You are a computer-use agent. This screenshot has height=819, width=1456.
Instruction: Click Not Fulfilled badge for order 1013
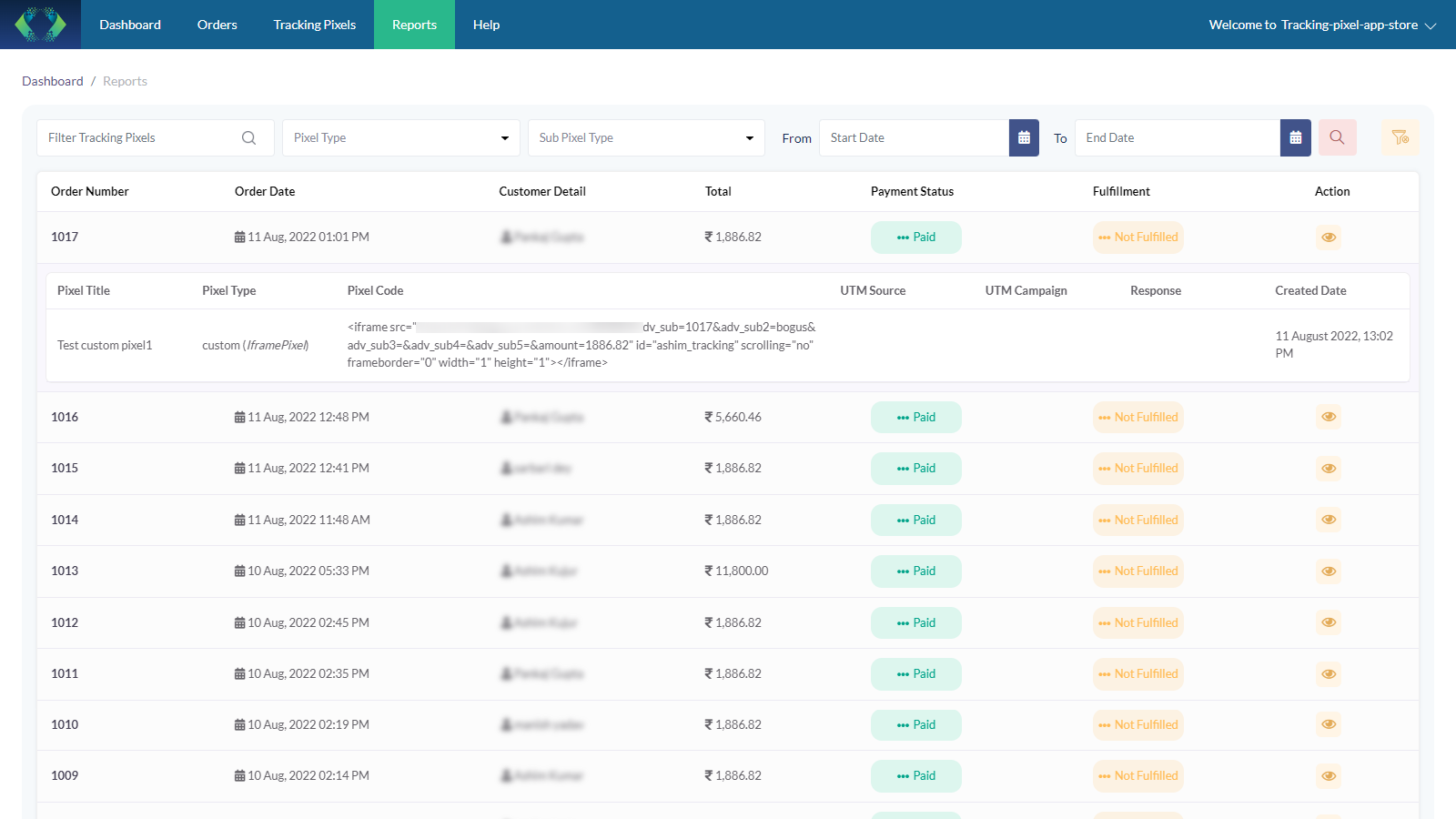point(1137,571)
